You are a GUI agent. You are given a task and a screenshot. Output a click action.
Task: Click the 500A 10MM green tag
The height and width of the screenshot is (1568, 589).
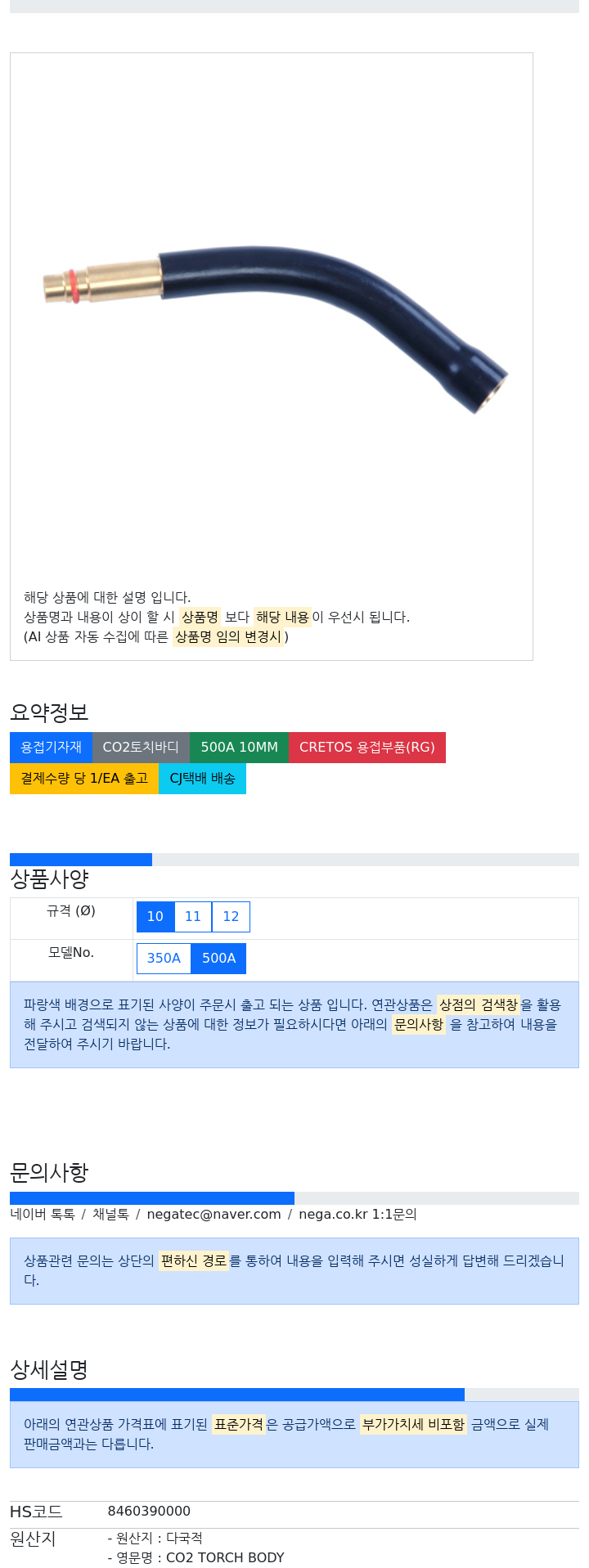click(x=239, y=748)
